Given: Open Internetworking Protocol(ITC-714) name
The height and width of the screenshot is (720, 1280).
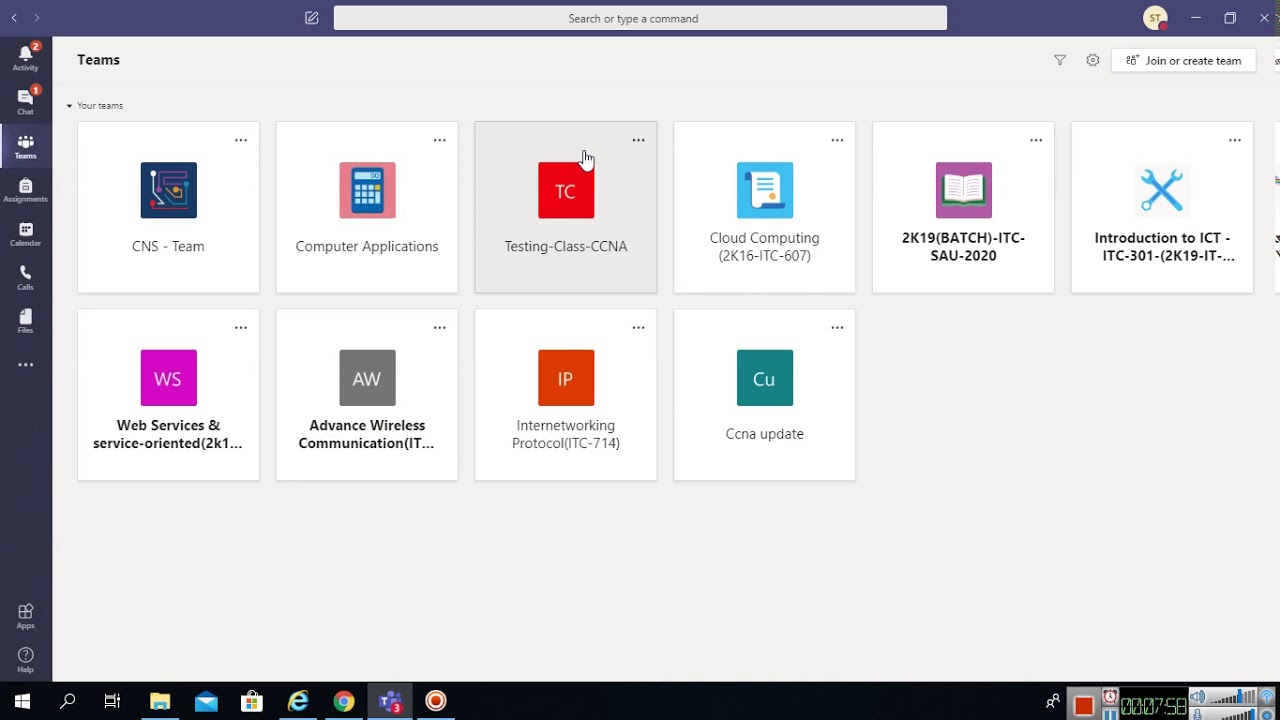Looking at the screenshot, I should click(x=566, y=434).
